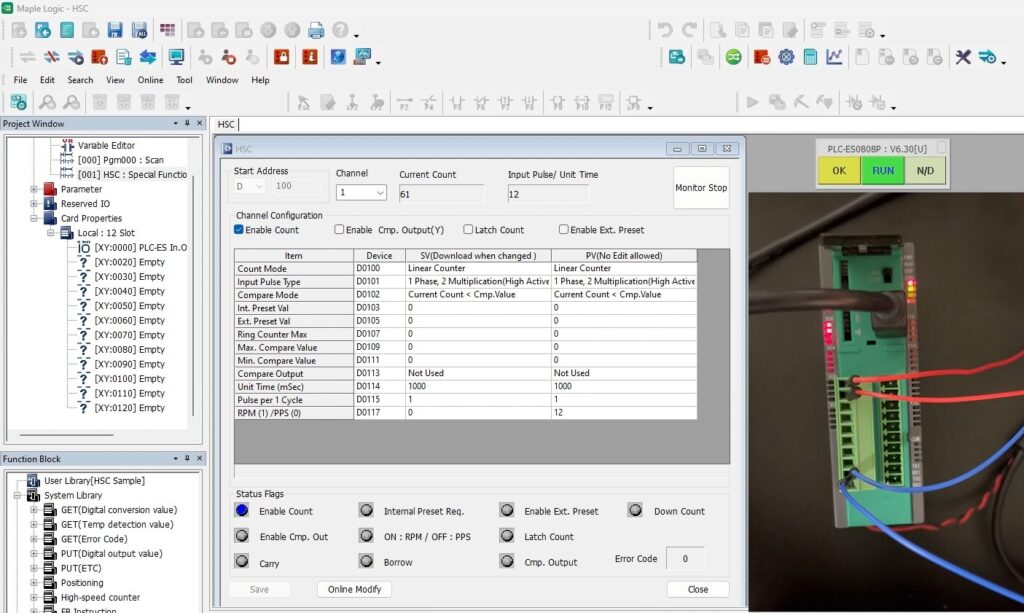The image size is (1024, 613).
Task: Click the red information icon
Action: click(310, 57)
